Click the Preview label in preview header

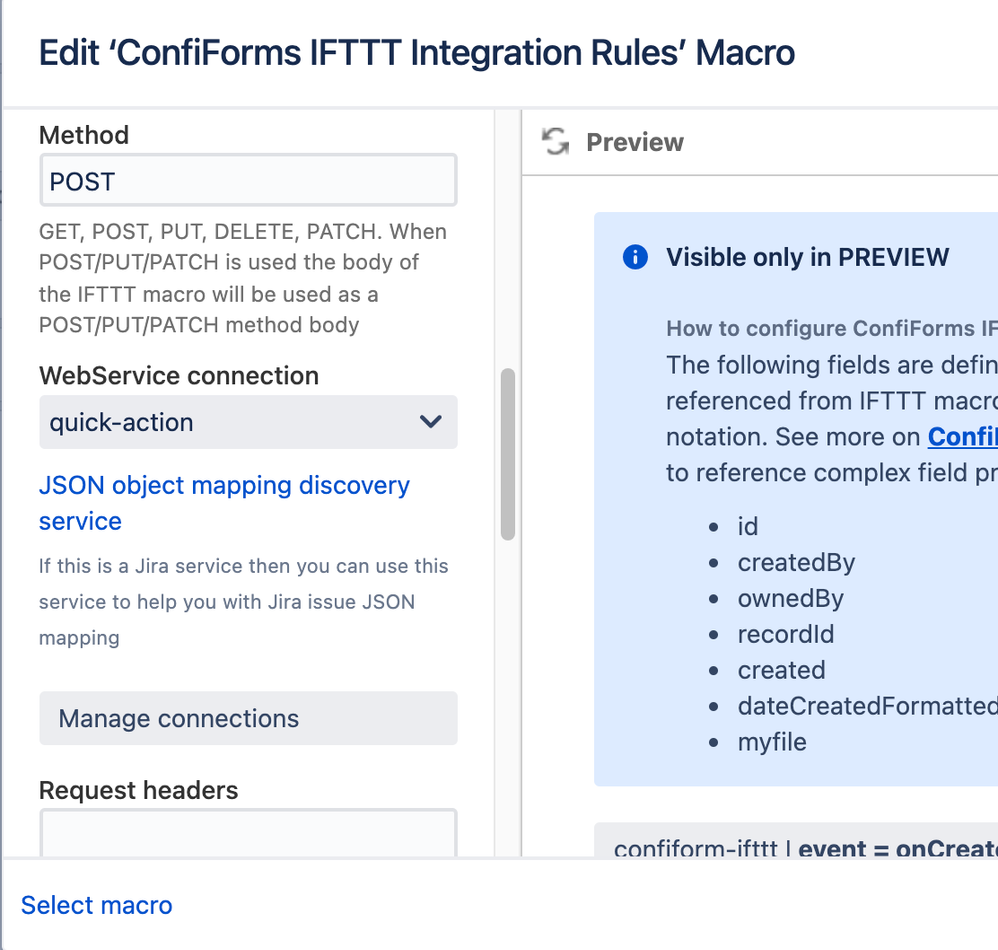point(635,142)
